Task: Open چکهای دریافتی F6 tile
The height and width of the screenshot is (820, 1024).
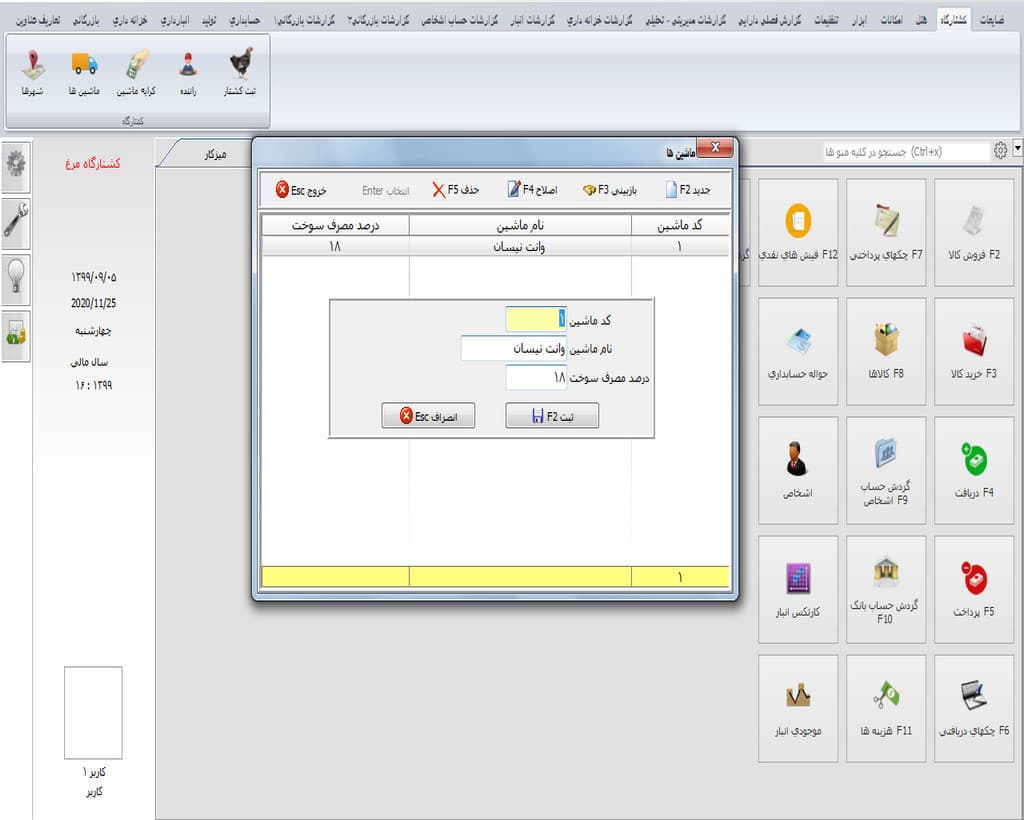Action: click(x=974, y=708)
